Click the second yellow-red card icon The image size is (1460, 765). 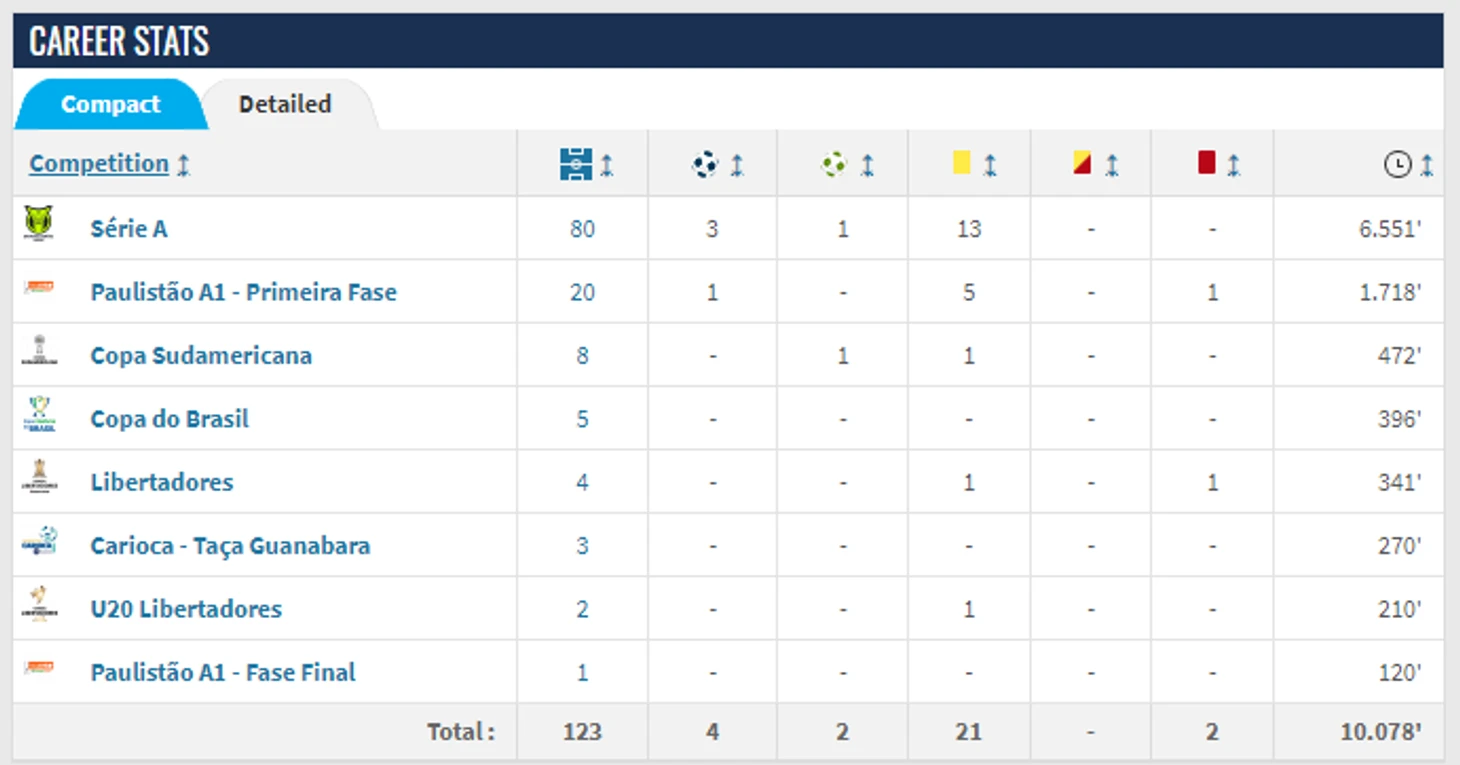click(1082, 163)
